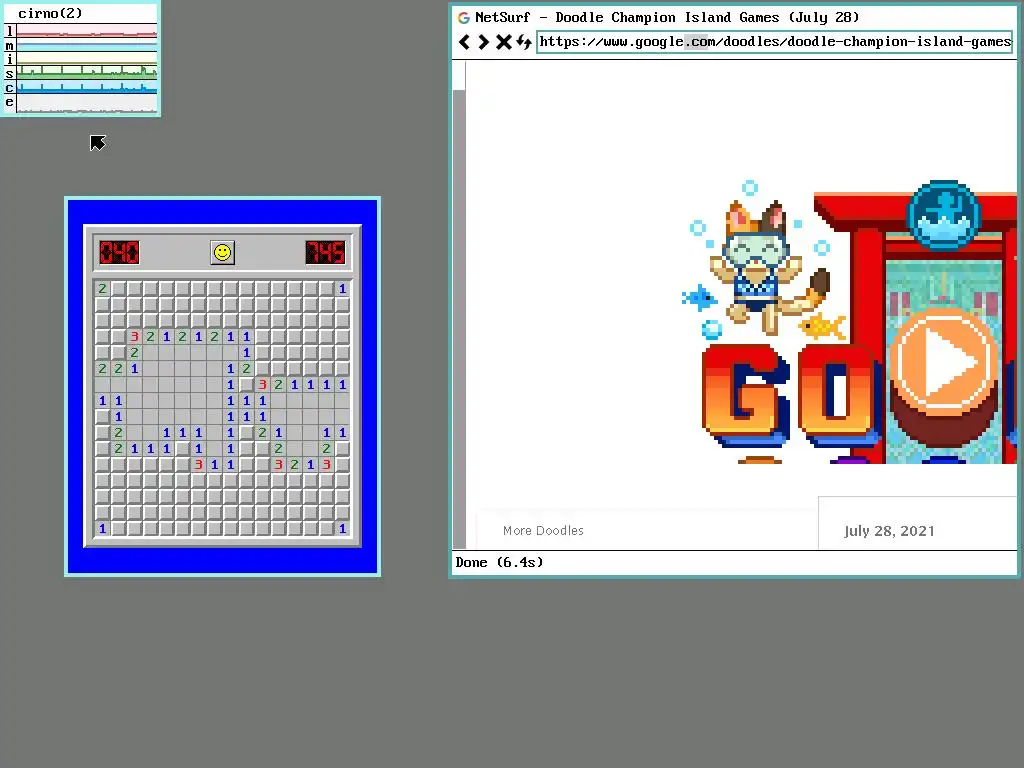Focus the NetSurf URL address field
Image resolution: width=1024 pixels, height=768 pixels.
[x=775, y=42]
